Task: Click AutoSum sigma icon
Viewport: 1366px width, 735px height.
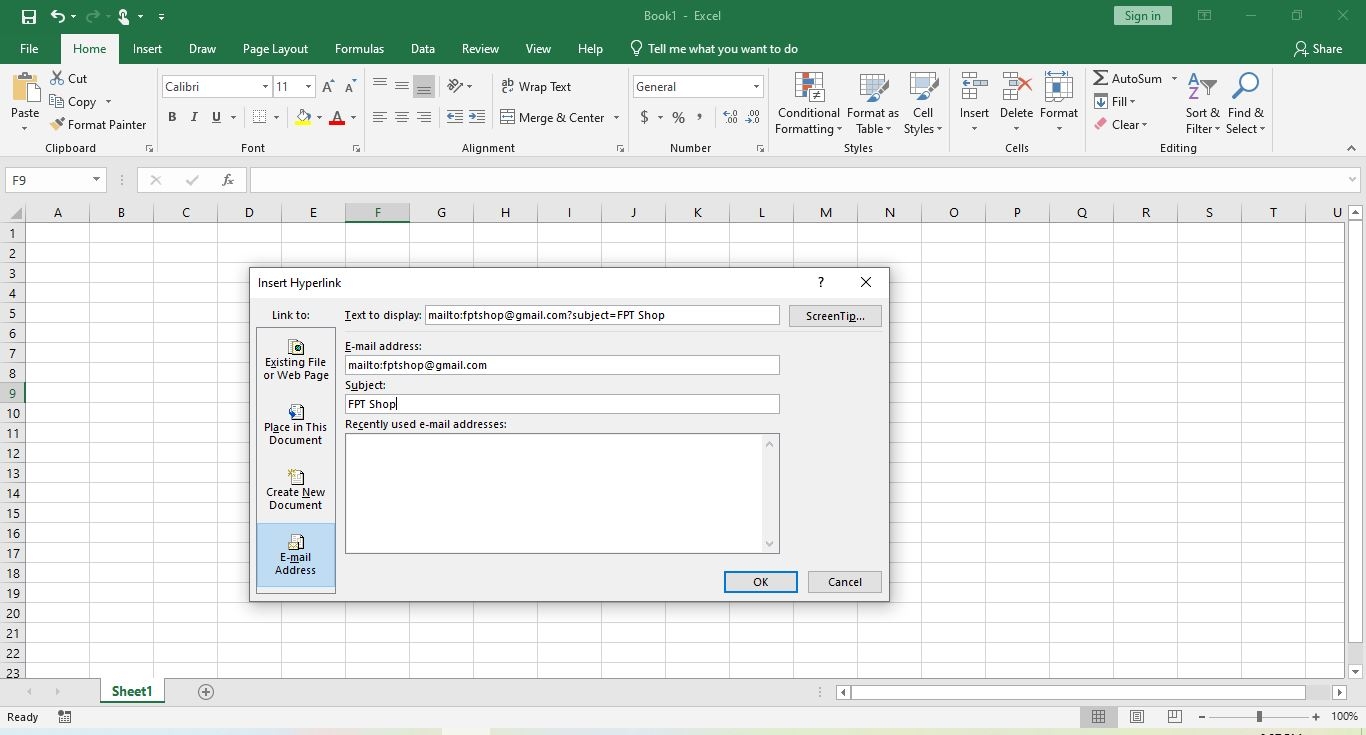Action: [1100, 78]
